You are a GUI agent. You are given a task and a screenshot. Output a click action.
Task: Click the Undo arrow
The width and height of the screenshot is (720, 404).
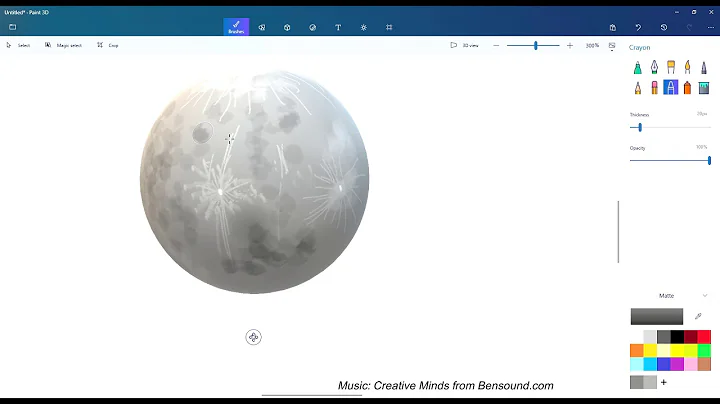tap(638, 28)
